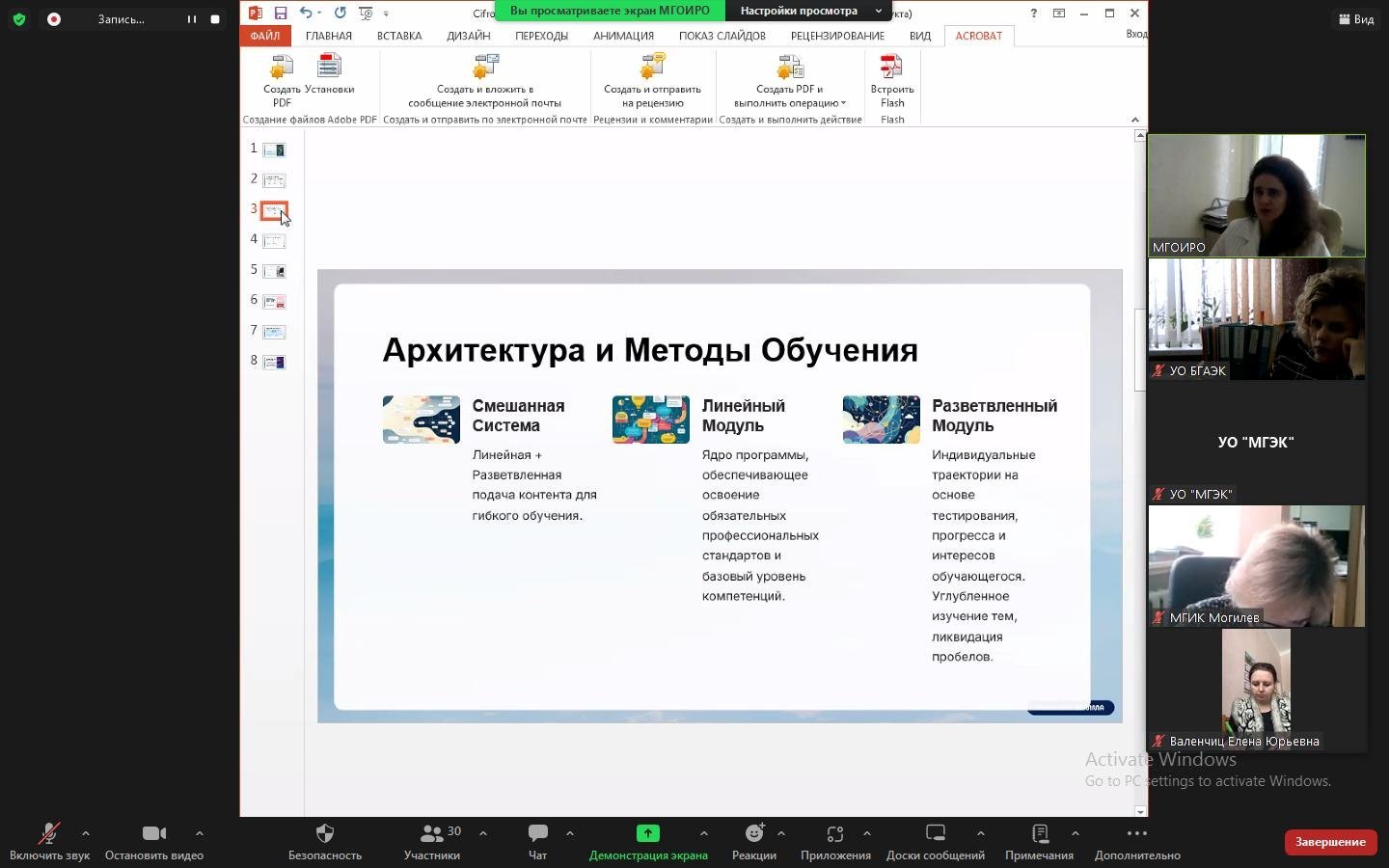The image size is (1389, 868).
Task: Open the Acrobat settings (Установки) icon
Action: point(329,68)
